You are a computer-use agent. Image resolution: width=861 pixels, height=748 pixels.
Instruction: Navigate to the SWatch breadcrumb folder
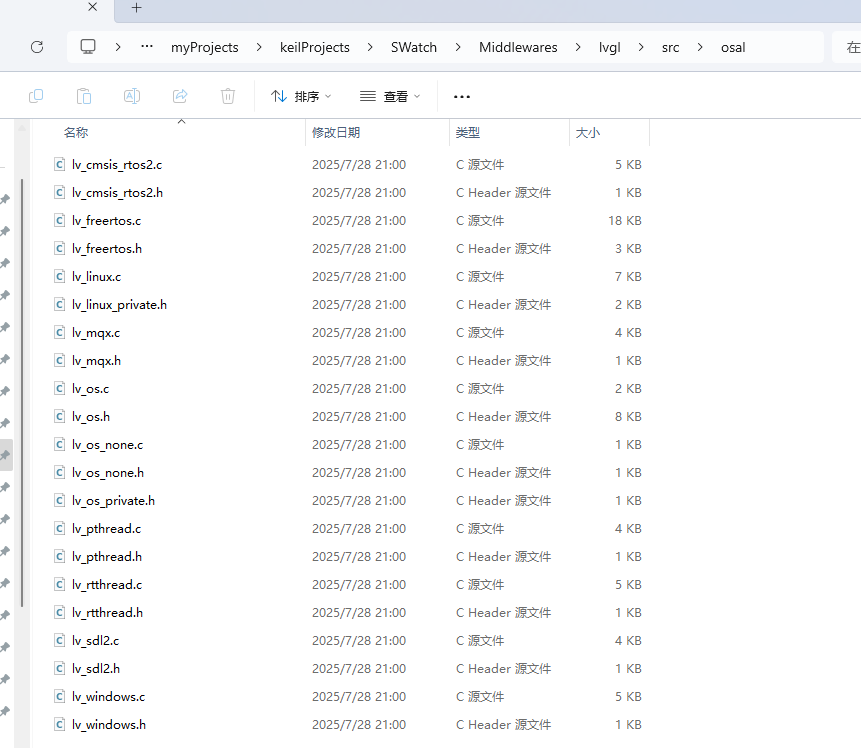414,47
